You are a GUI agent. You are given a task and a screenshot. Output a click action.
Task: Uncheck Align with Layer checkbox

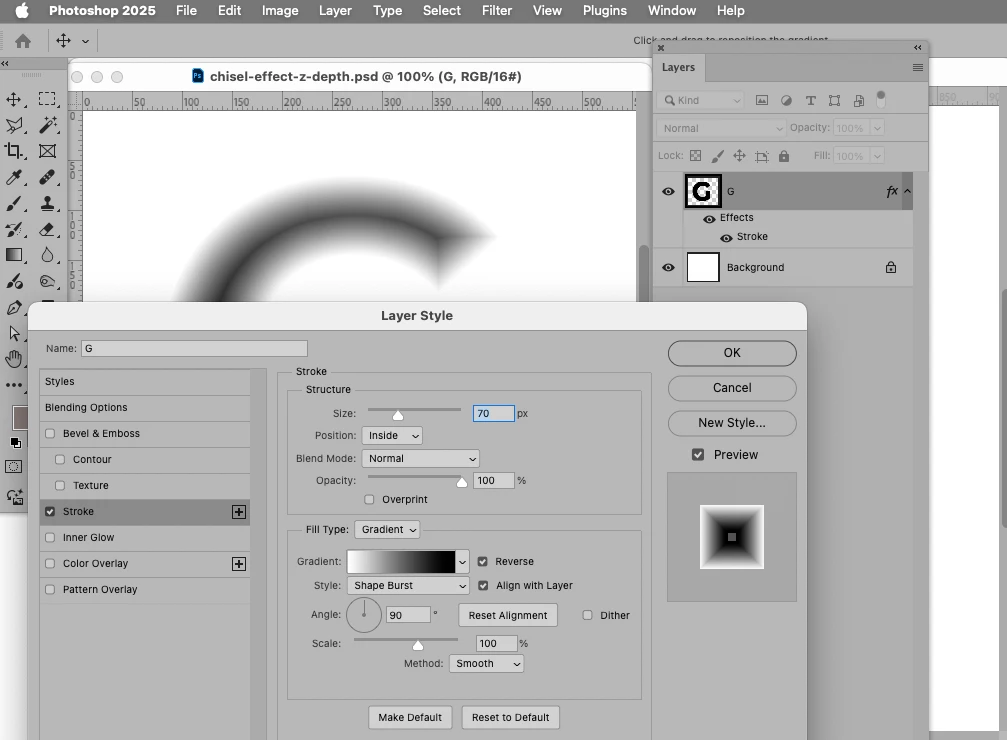click(484, 585)
